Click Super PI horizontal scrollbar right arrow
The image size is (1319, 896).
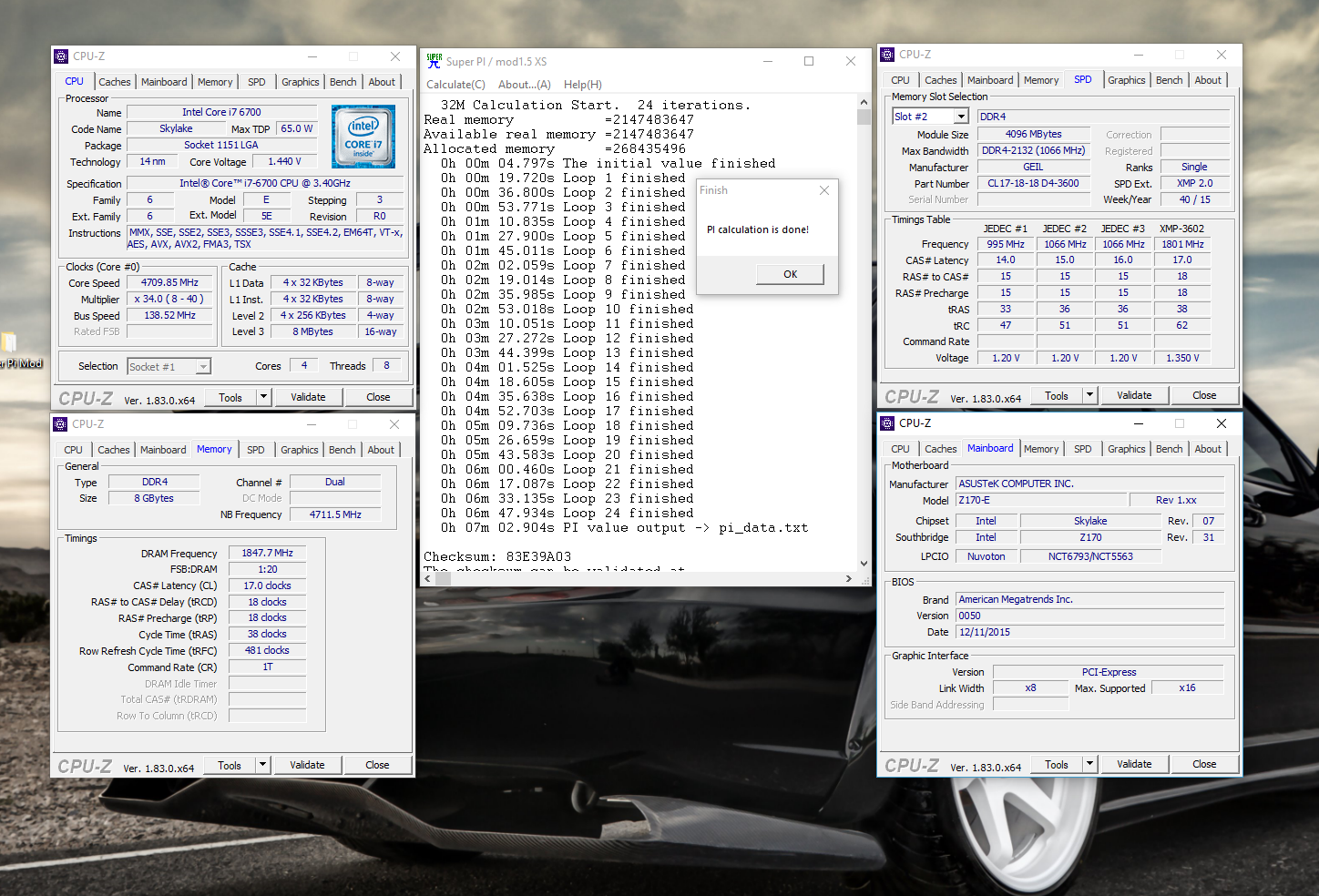click(849, 578)
